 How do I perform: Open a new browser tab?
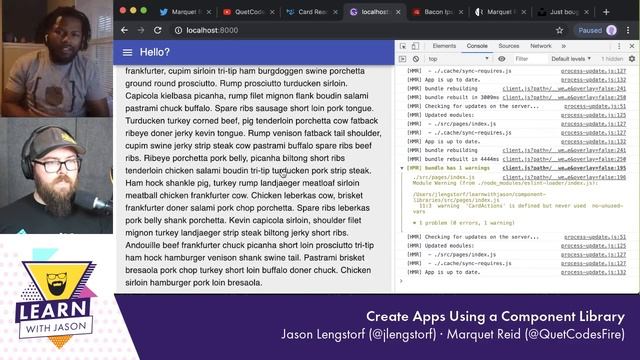click(x=606, y=12)
